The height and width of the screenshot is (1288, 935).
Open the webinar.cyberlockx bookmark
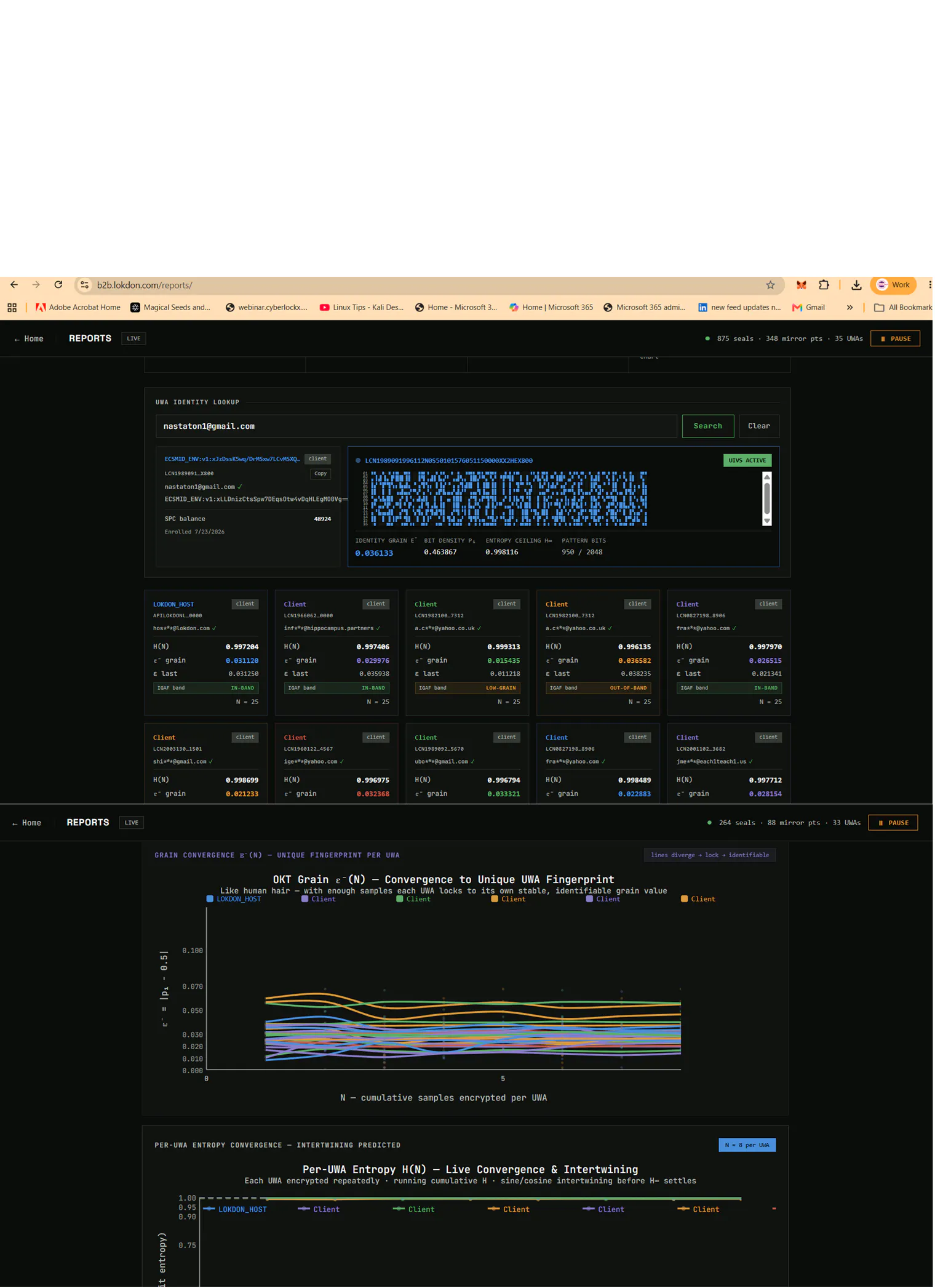tap(267, 308)
